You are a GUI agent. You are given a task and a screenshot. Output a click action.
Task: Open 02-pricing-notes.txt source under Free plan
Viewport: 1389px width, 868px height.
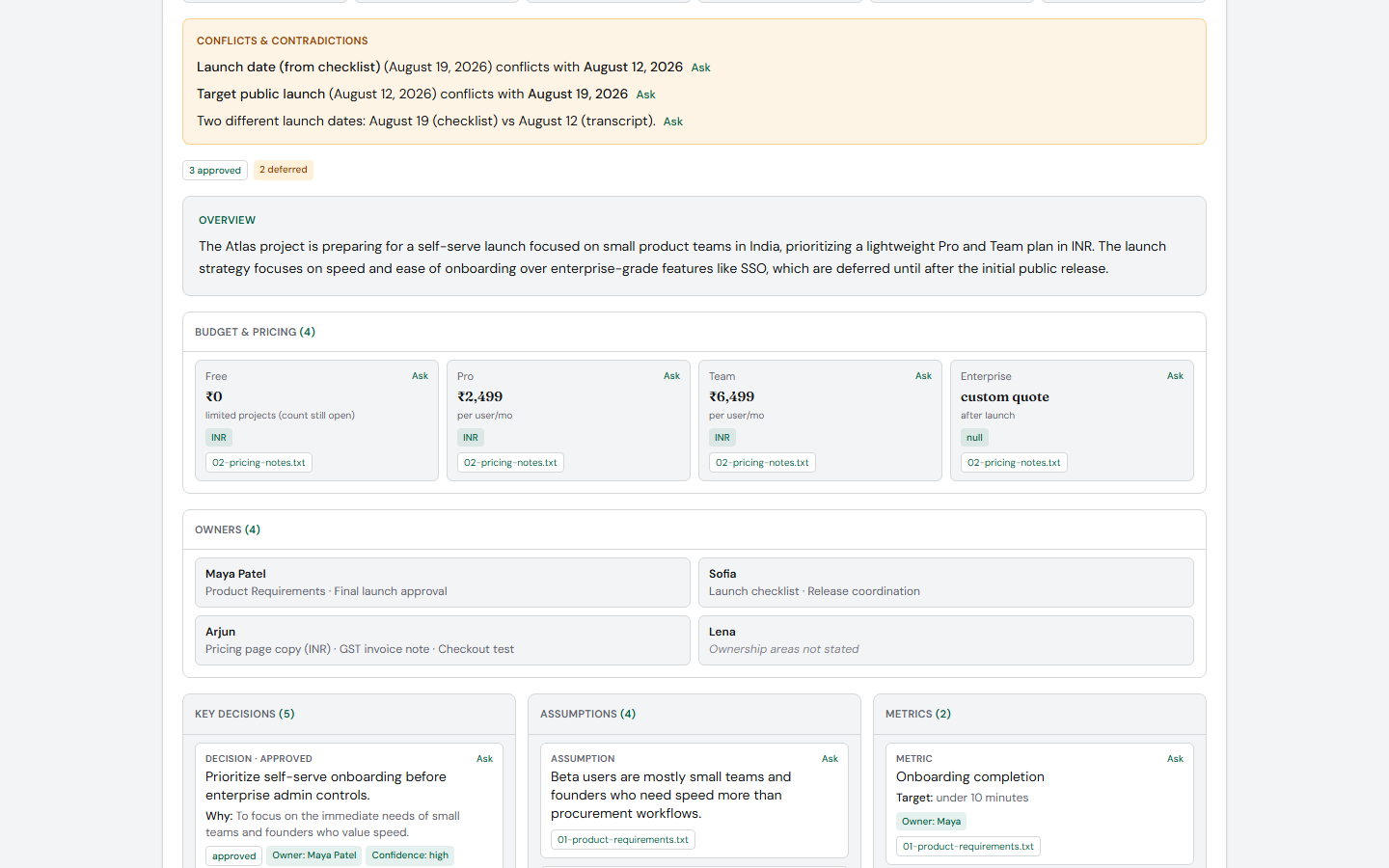(259, 463)
